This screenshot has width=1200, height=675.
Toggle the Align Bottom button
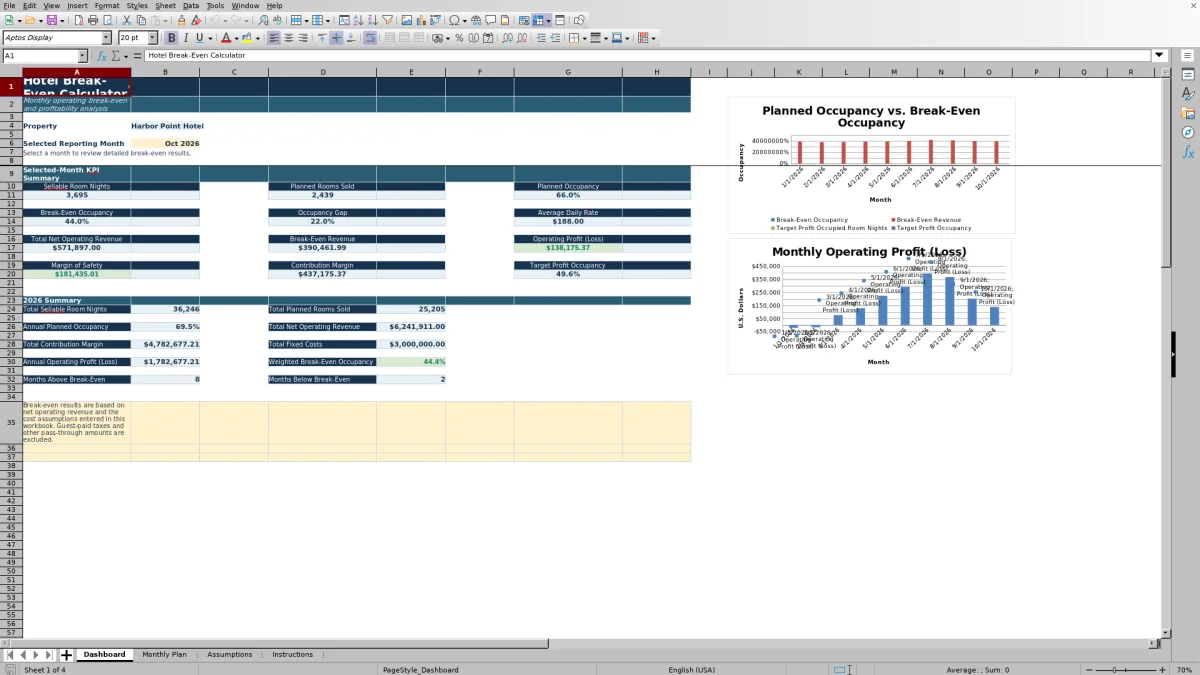(x=351, y=38)
